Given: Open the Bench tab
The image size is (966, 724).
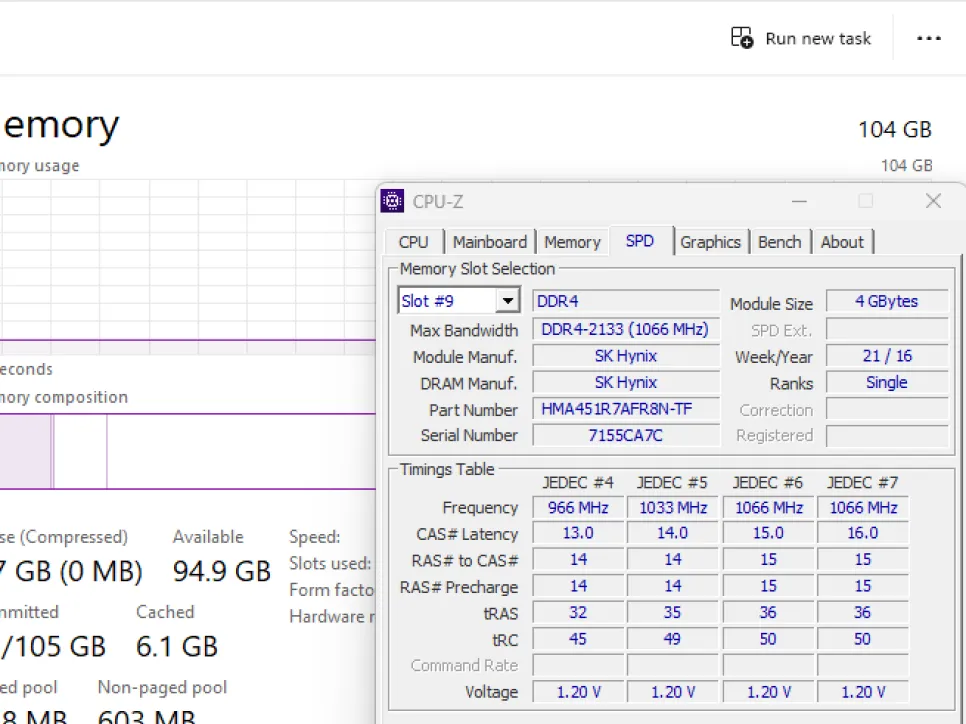Looking at the screenshot, I should pyautogui.click(x=779, y=242).
